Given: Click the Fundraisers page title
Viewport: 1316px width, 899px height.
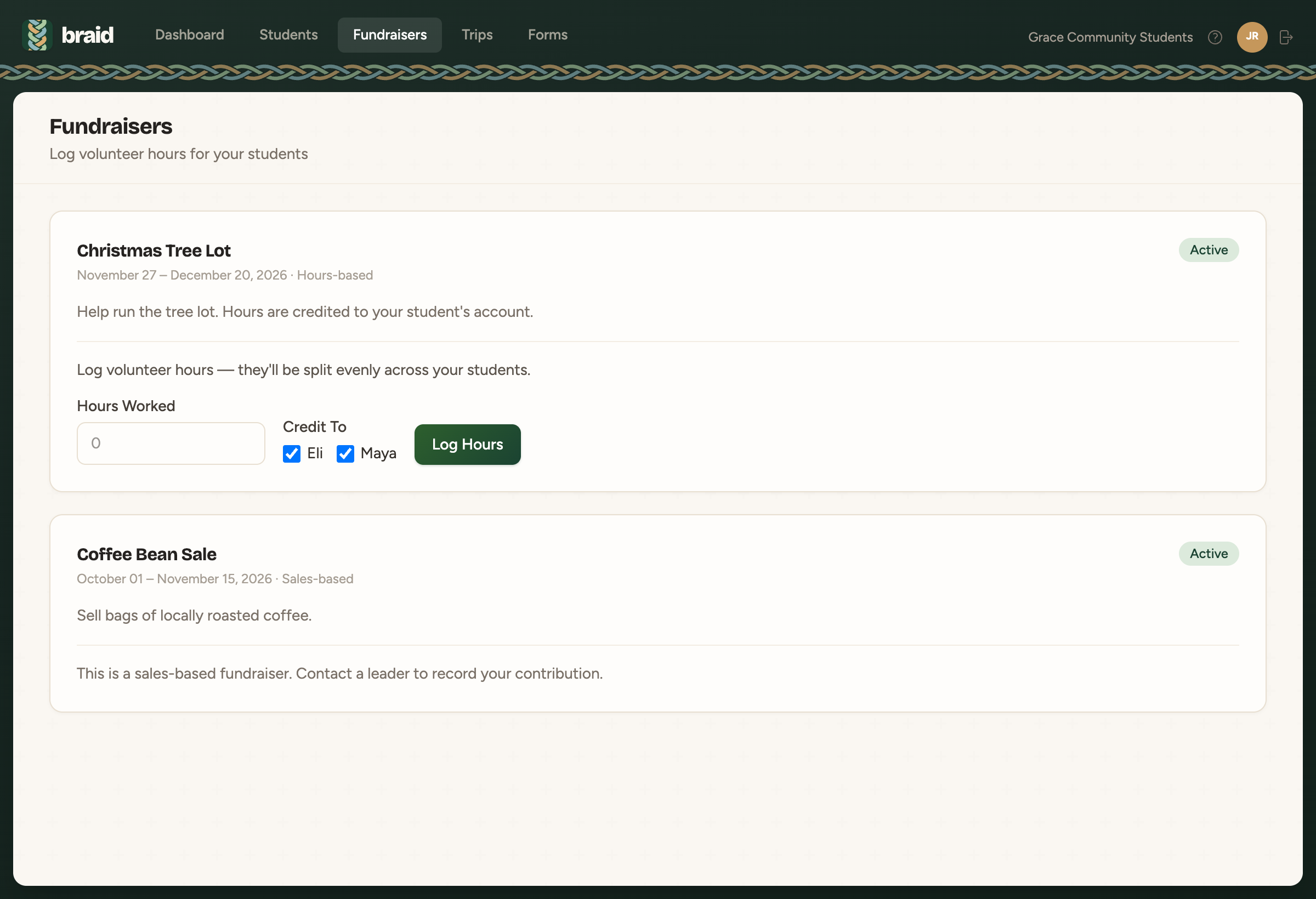Looking at the screenshot, I should (x=111, y=126).
